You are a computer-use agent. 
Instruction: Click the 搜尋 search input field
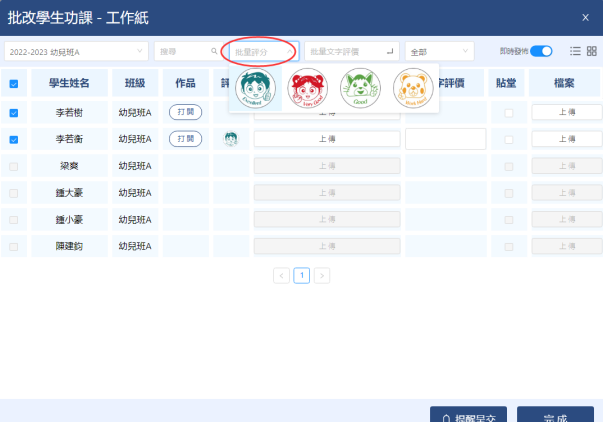tap(184, 50)
